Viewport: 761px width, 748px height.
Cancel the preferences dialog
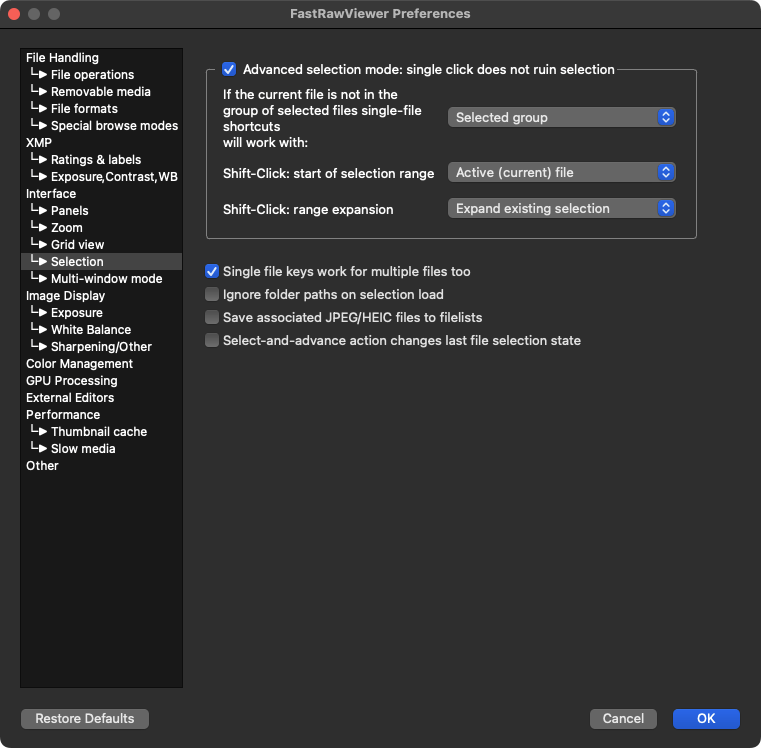(x=623, y=719)
